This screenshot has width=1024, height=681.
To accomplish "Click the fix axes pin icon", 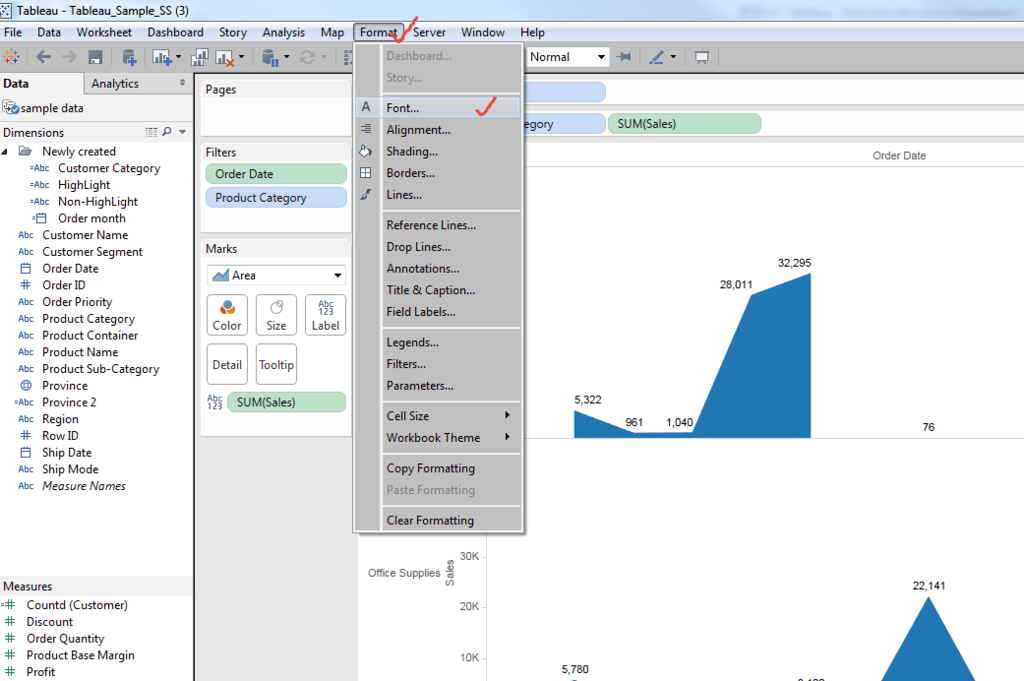I will tap(624, 57).
